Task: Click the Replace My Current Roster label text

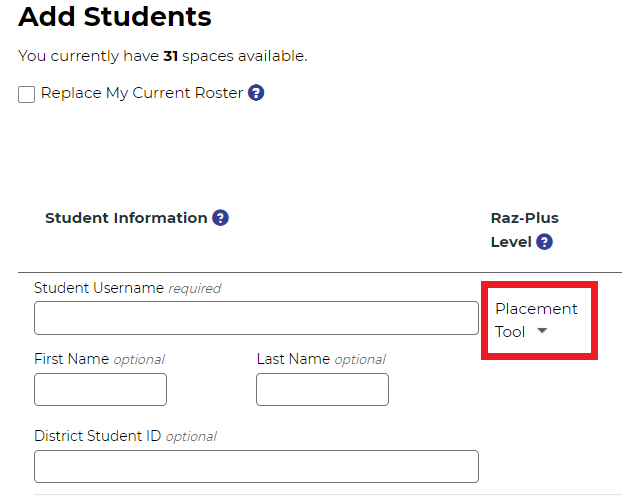Action: pyautogui.click(x=142, y=93)
